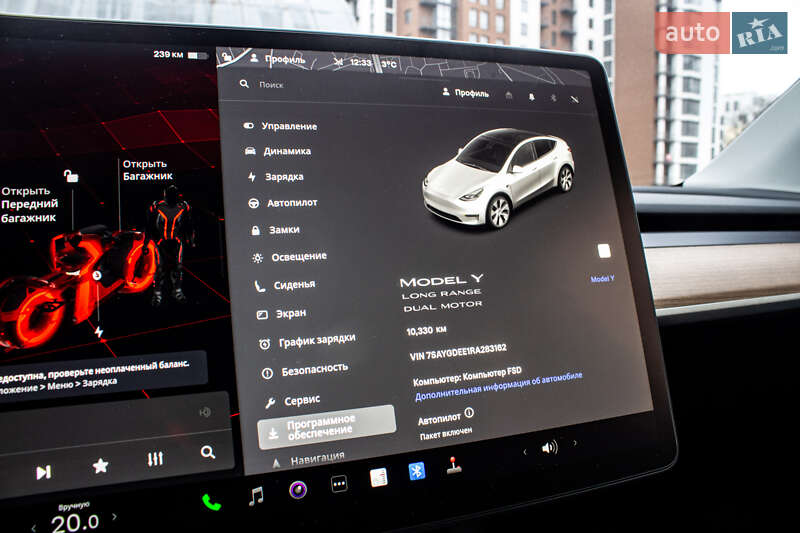Open the Сиденья settings menu
This screenshot has width=800, height=533.
[x=285, y=285]
